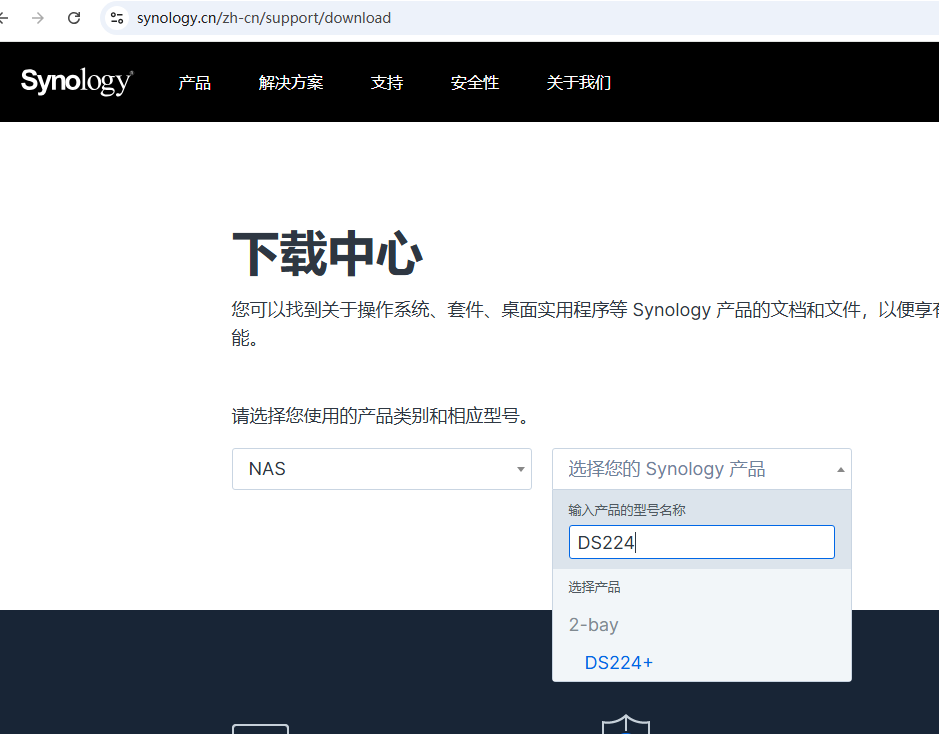Image resolution: width=939 pixels, height=734 pixels.
Task: Click the 2-bay group label
Action: tap(593, 625)
